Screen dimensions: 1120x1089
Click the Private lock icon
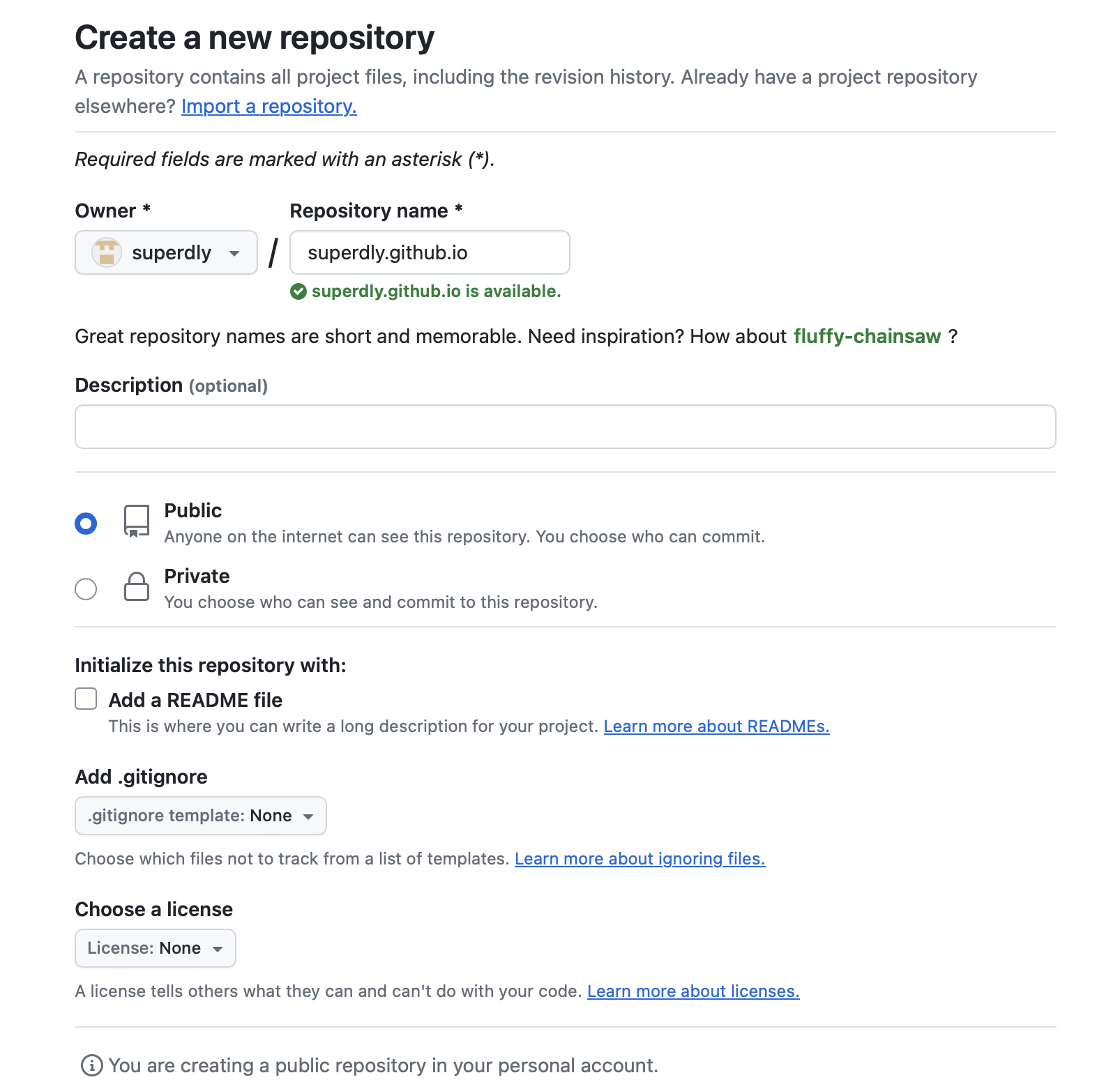click(137, 587)
